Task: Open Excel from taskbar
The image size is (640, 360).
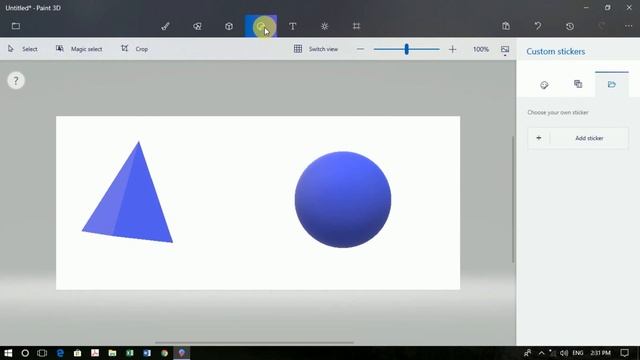Action: [130, 353]
